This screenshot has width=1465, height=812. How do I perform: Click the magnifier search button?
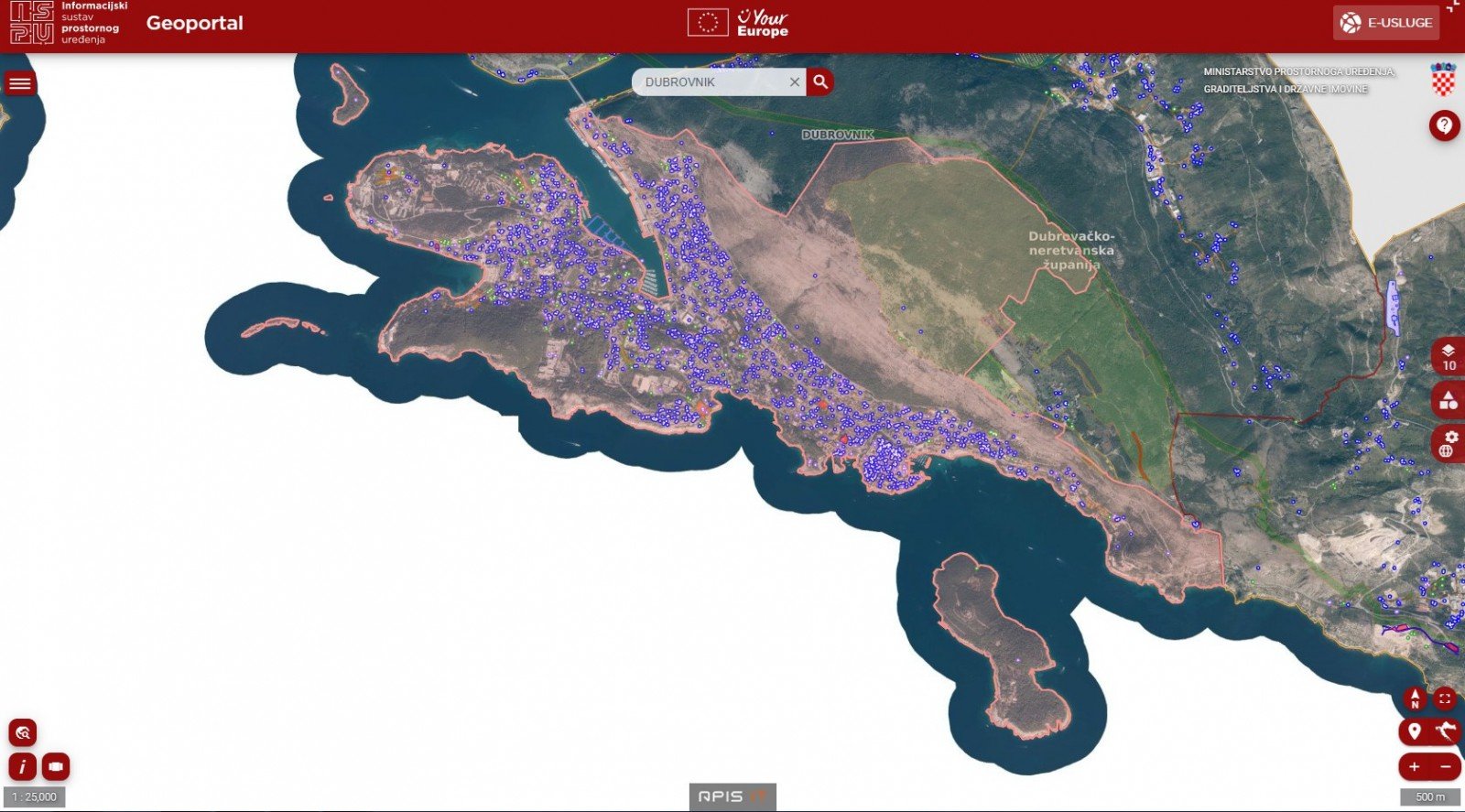pyautogui.click(x=820, y=81)
